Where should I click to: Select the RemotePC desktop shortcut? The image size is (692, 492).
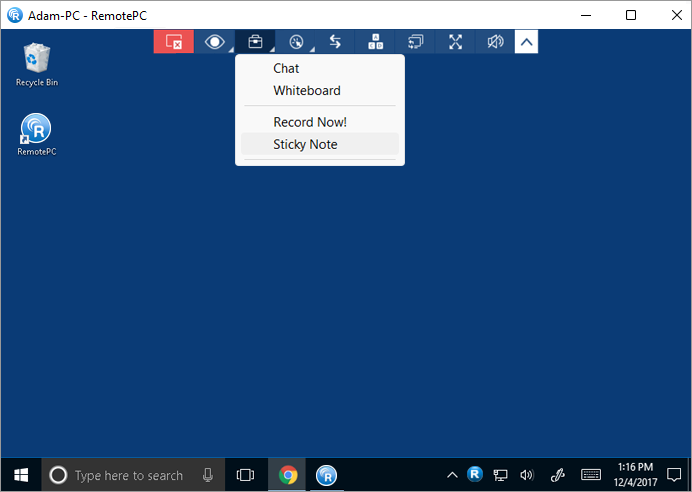(x=37, y=134)
